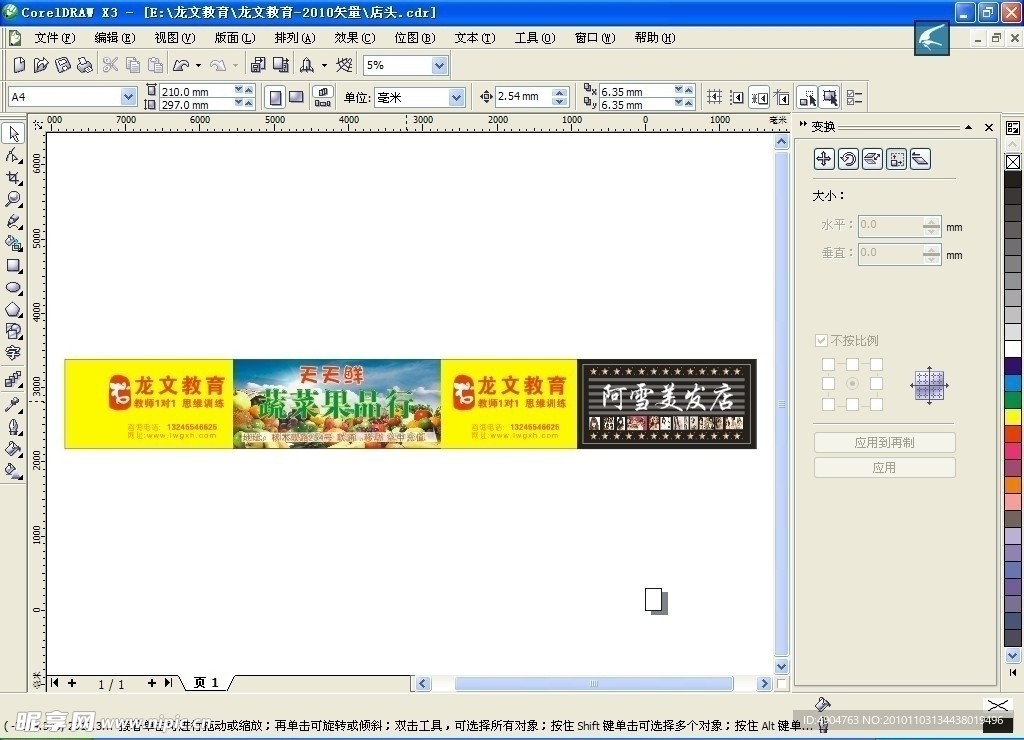Toggle the non-proportional checkbox

(x=822, y=341)
